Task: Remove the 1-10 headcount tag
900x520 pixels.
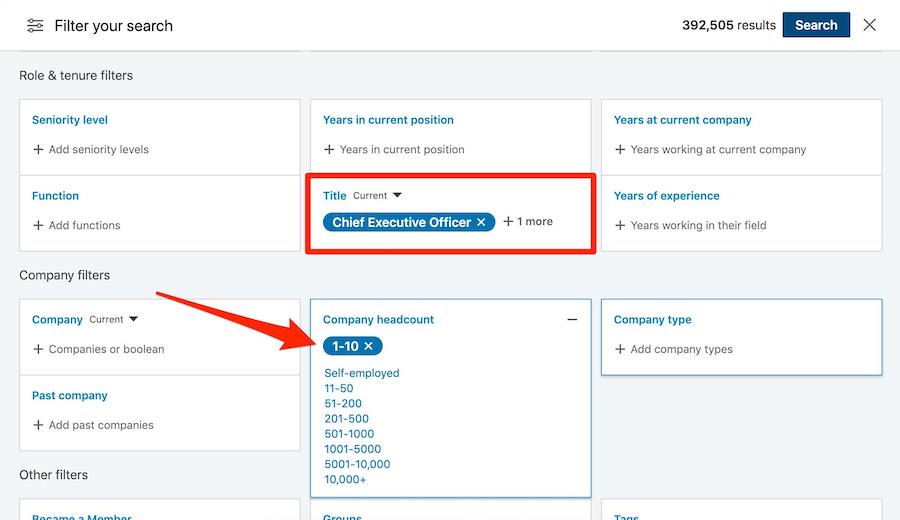Action: tap(368, 346)
